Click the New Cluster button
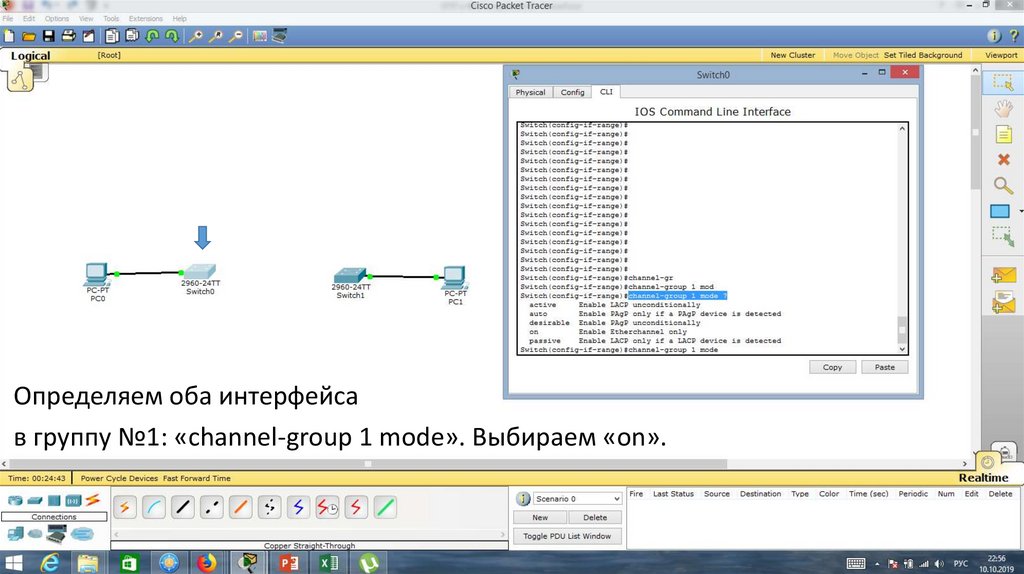Image resolution: width=1024 pixels, height=574 pixels. coord(792,55)
